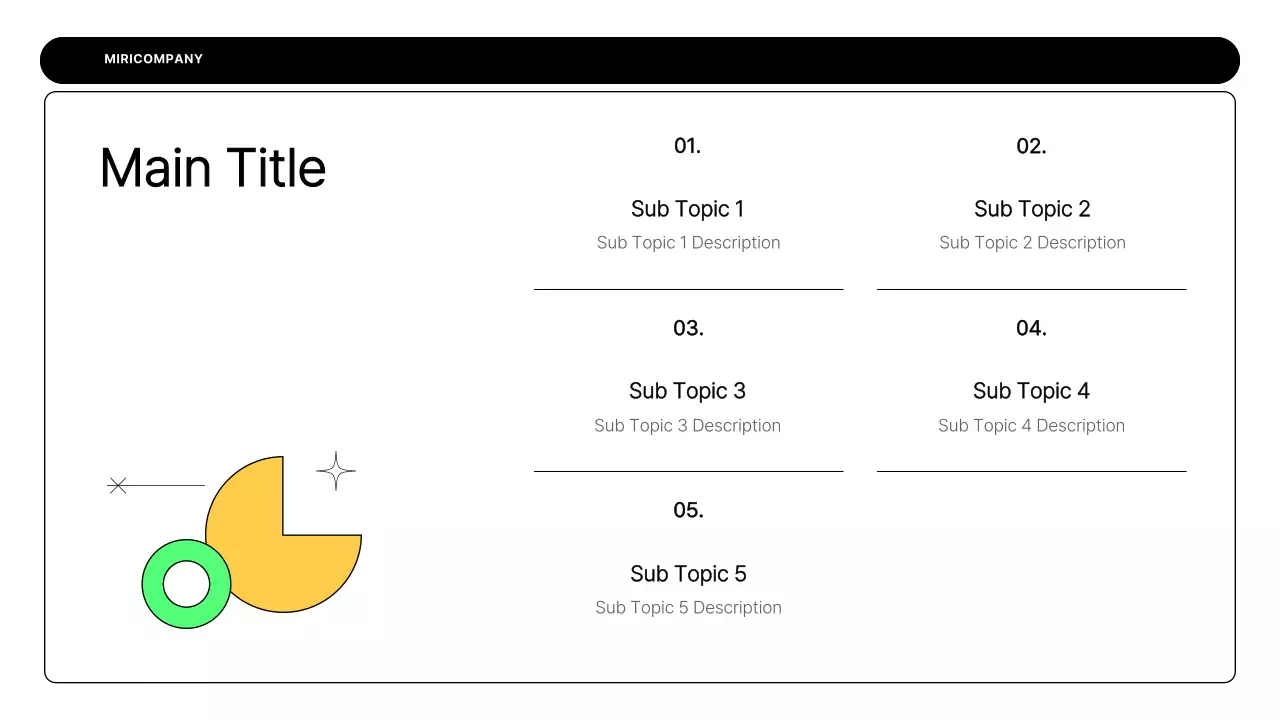Select the Main Title text
The width and height of the screenshot is (1280, 720).
pyautogui.click(x=213, y=168)
